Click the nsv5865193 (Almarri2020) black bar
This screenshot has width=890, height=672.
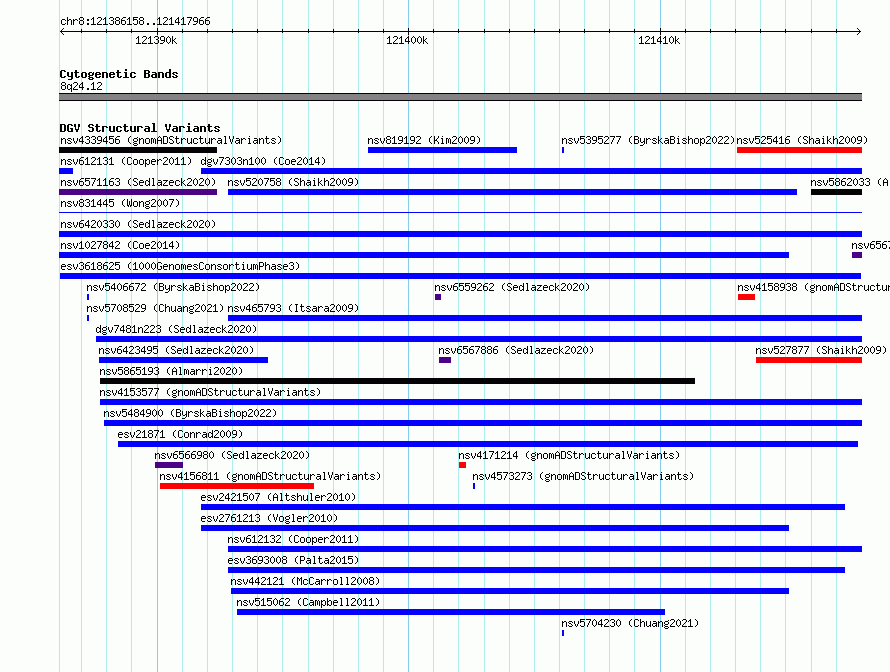[397, 381]
